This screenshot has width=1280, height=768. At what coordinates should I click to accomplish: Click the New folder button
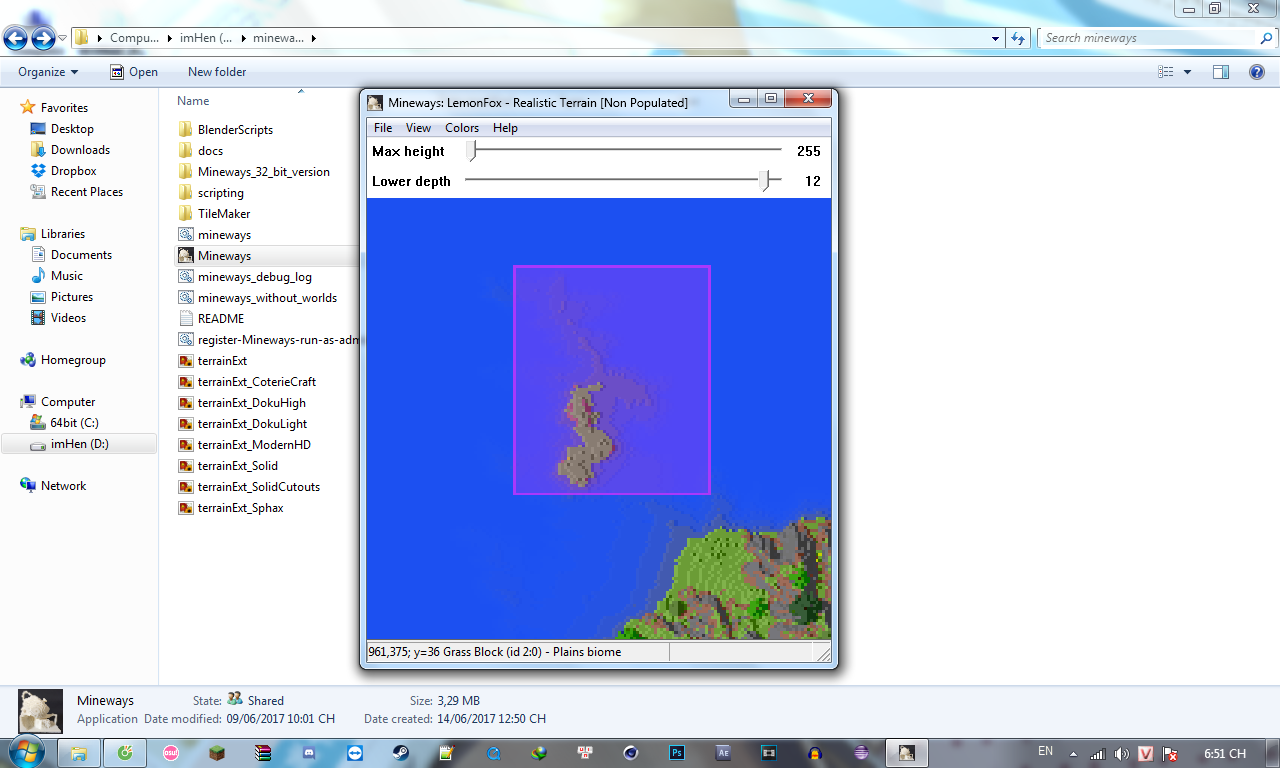(x=217, y=72)
